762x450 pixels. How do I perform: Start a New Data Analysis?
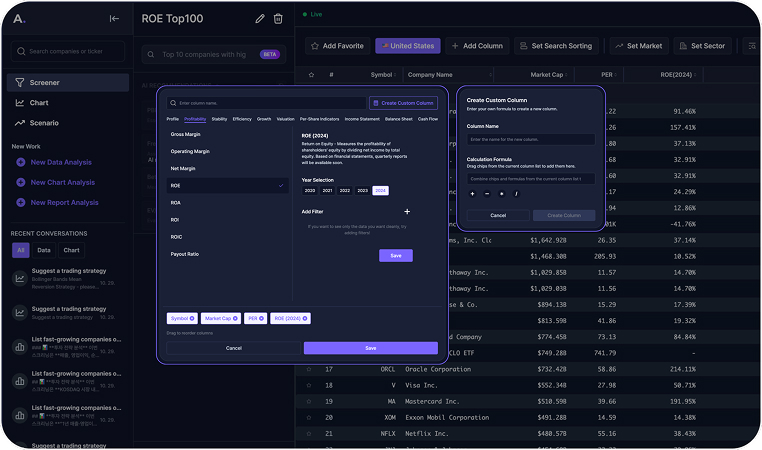click(x=61, y=162)
